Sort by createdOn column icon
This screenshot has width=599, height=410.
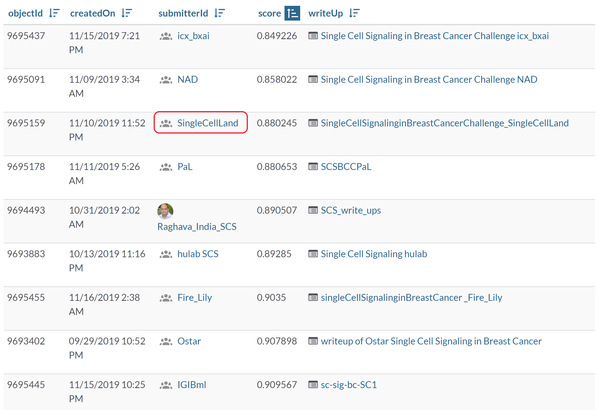point(126,13)
